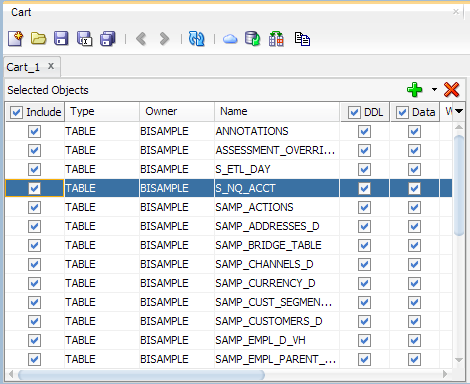The image size is (470, 384).
Task: Sort by the Type column header
Action: pos(102,111)
